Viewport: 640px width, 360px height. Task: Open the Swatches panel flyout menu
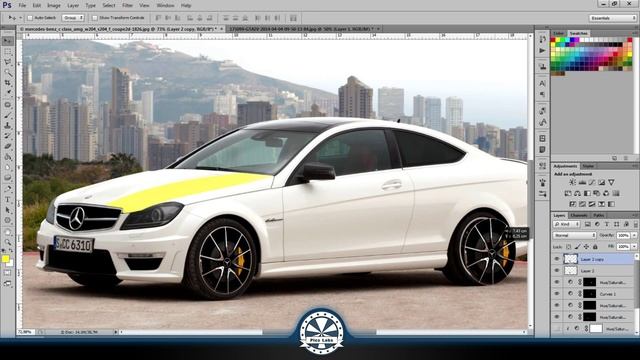coord(636,33)
